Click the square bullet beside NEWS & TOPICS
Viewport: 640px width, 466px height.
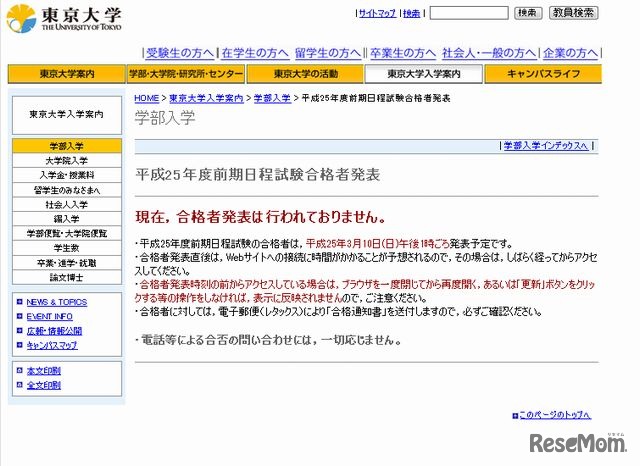click(19, 302)
